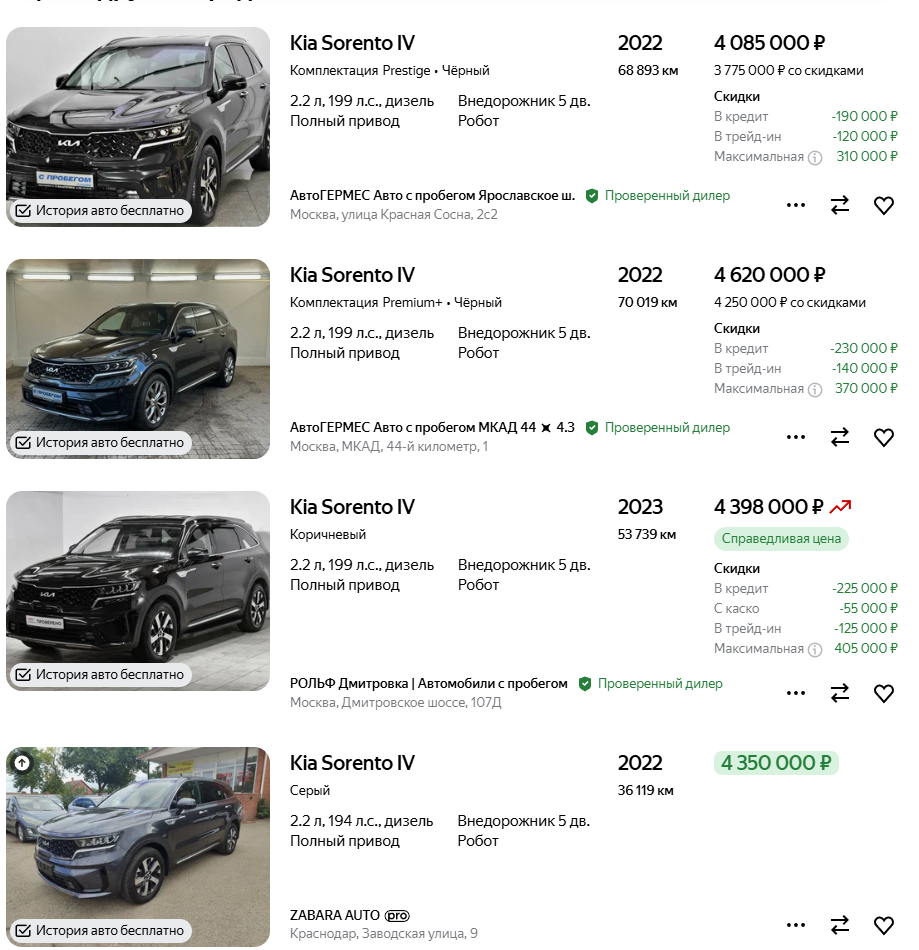The image size is (919, 950).
Task: Compare the Prestige Sorento listing
Action: 840,206
